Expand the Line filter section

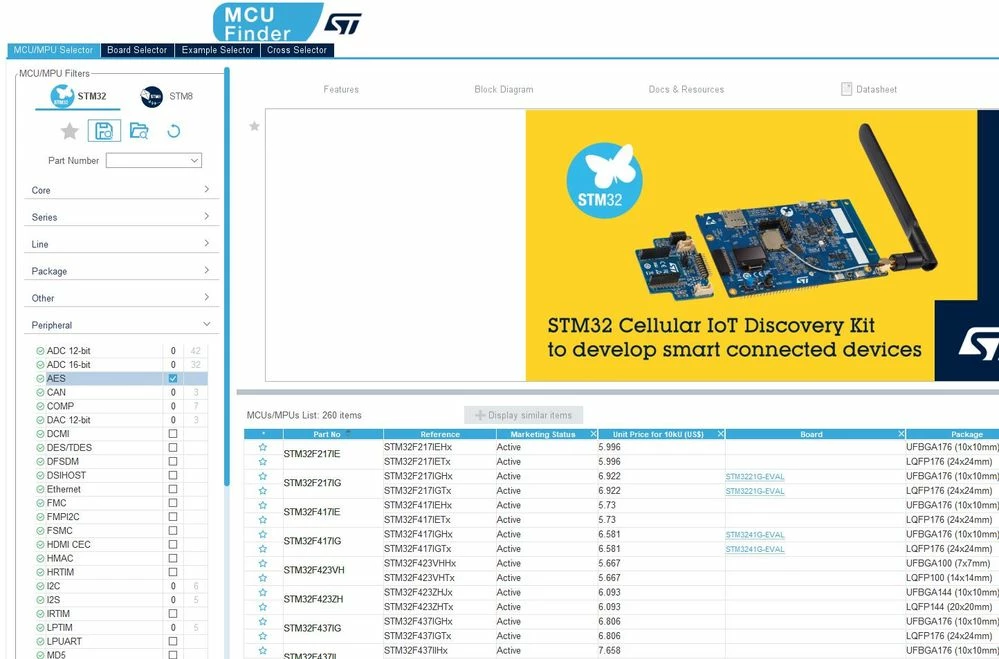pyautogui.click(x=121, y=244)
